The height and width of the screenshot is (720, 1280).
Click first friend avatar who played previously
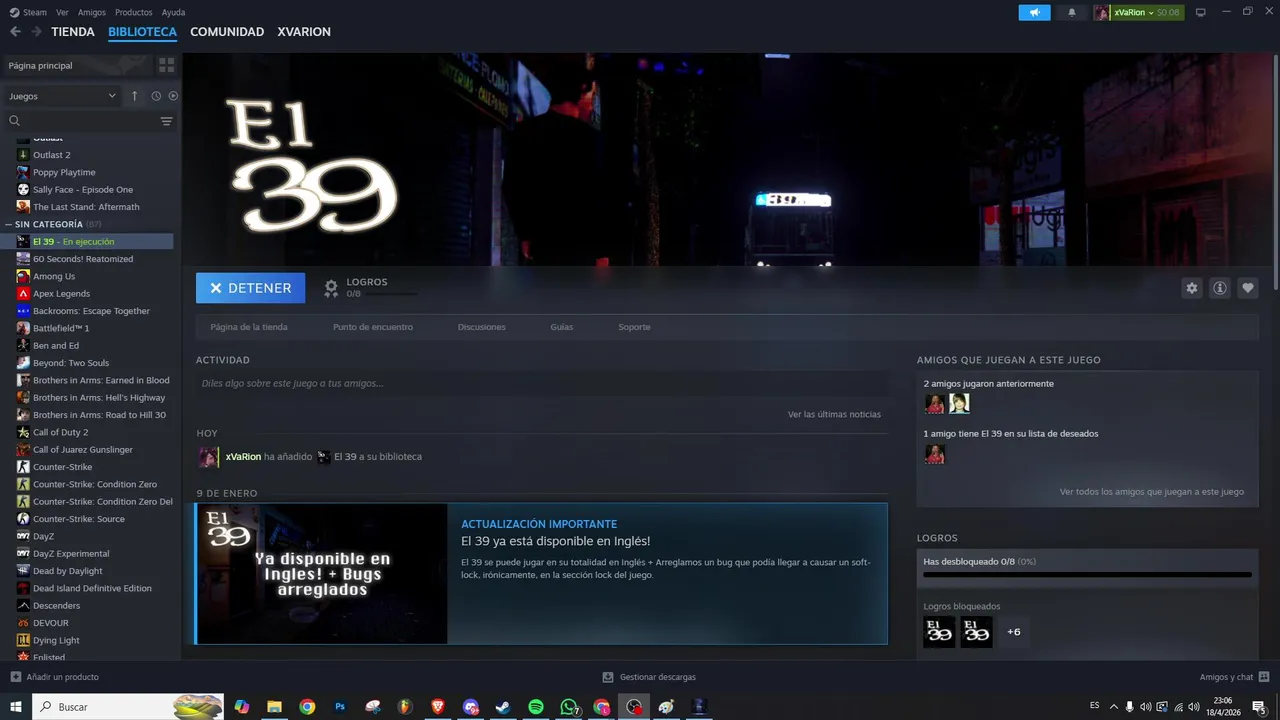[934, 403]
